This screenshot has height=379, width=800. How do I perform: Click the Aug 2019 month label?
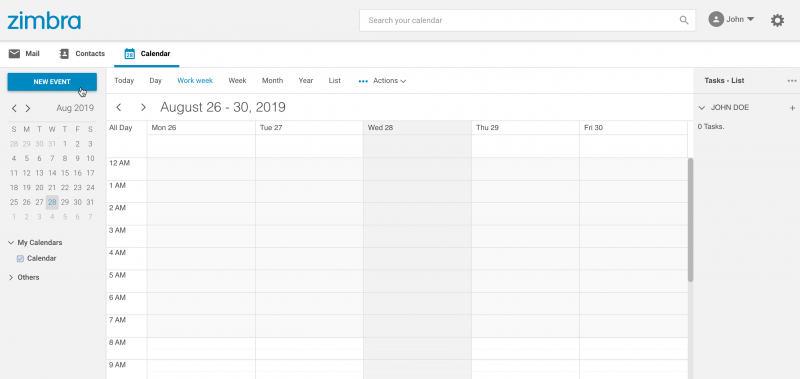pos(75,108)
